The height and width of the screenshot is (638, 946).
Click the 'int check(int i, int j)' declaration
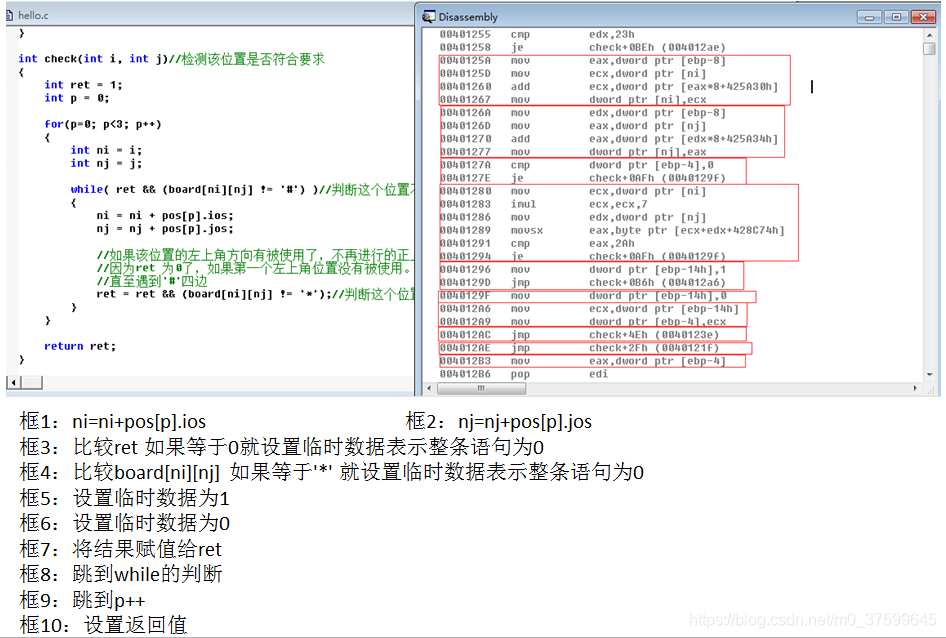tap(93, 59)
